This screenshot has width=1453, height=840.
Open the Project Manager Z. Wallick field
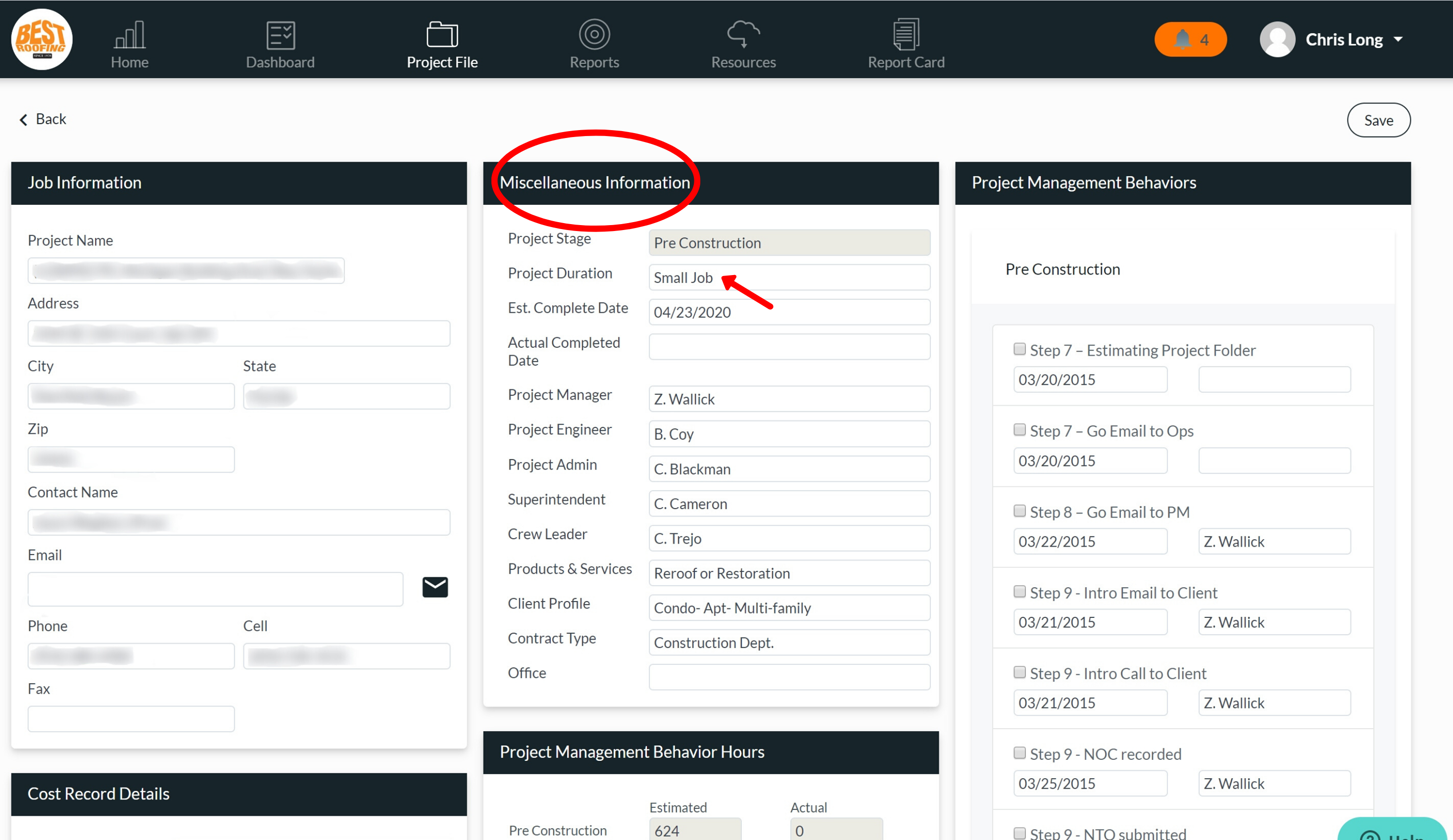[x=789, y=399]
